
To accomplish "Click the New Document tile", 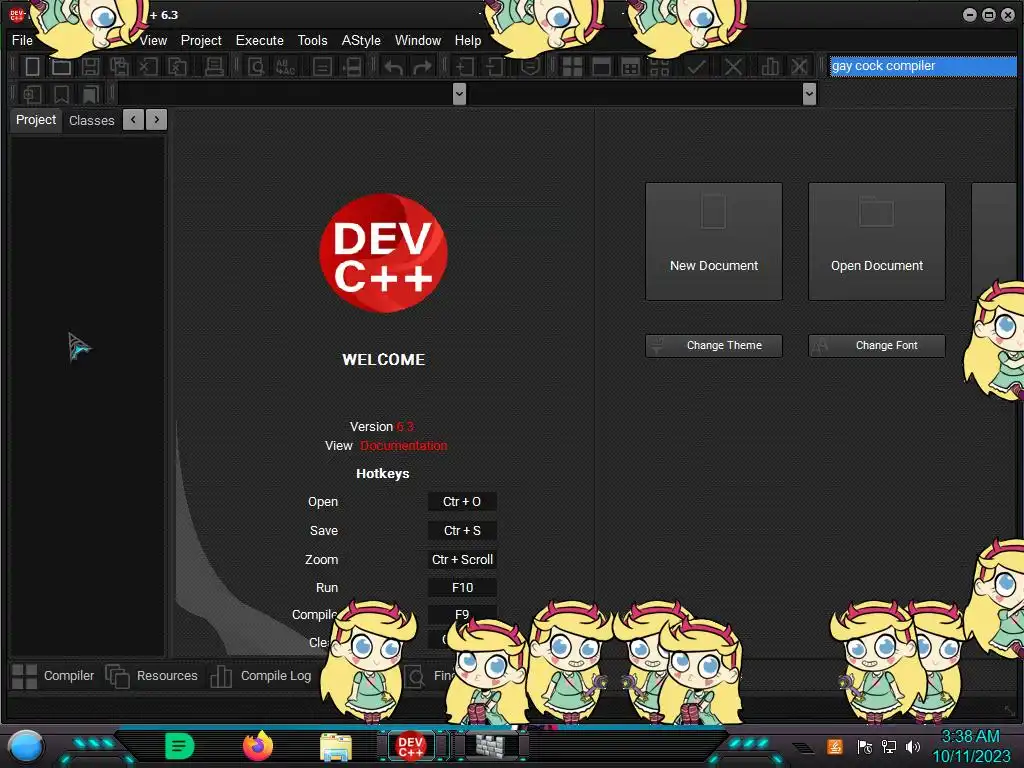I will pyautogui.click(x=714, y=242).
